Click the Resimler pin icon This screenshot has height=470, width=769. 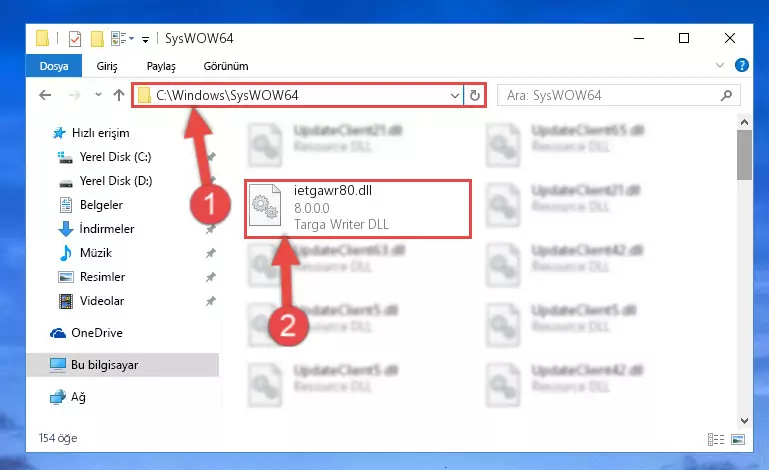[210, 277]
